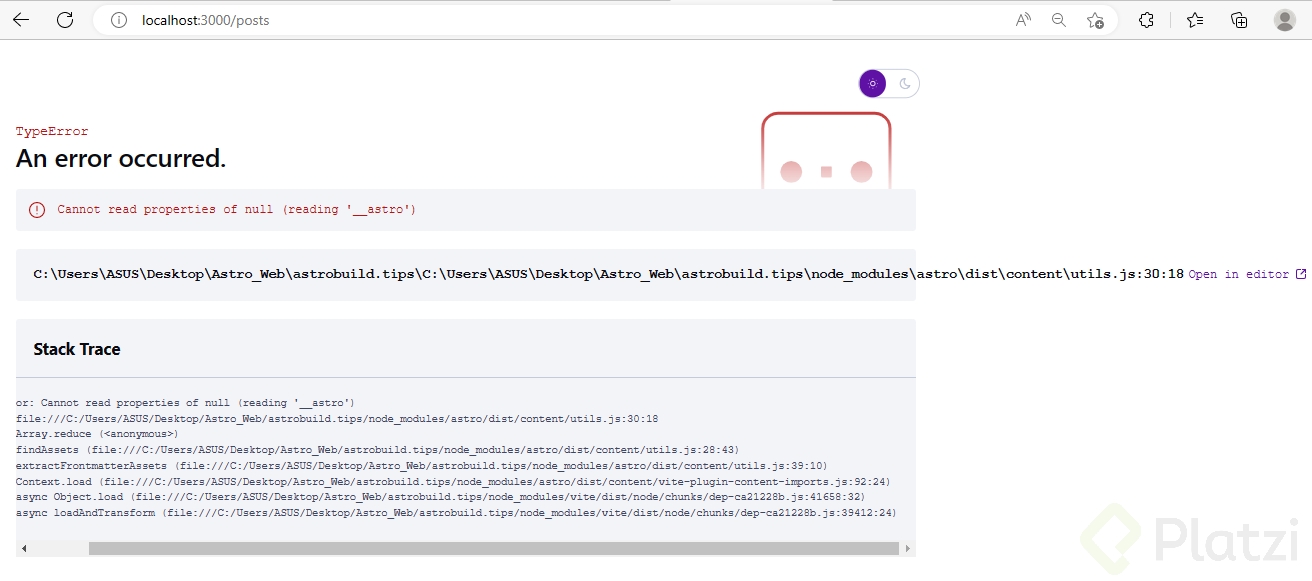Reload the page with the refresh icon
1312x581 pixels.
pos(65,20)
